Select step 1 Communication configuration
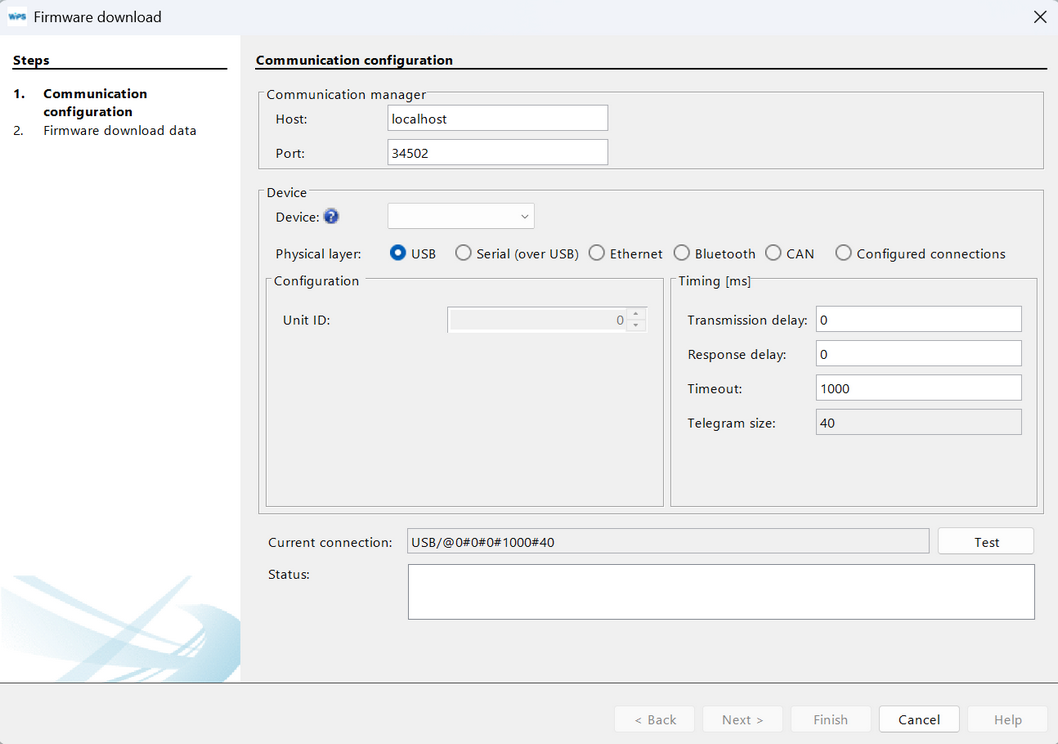 pos(96,102)
